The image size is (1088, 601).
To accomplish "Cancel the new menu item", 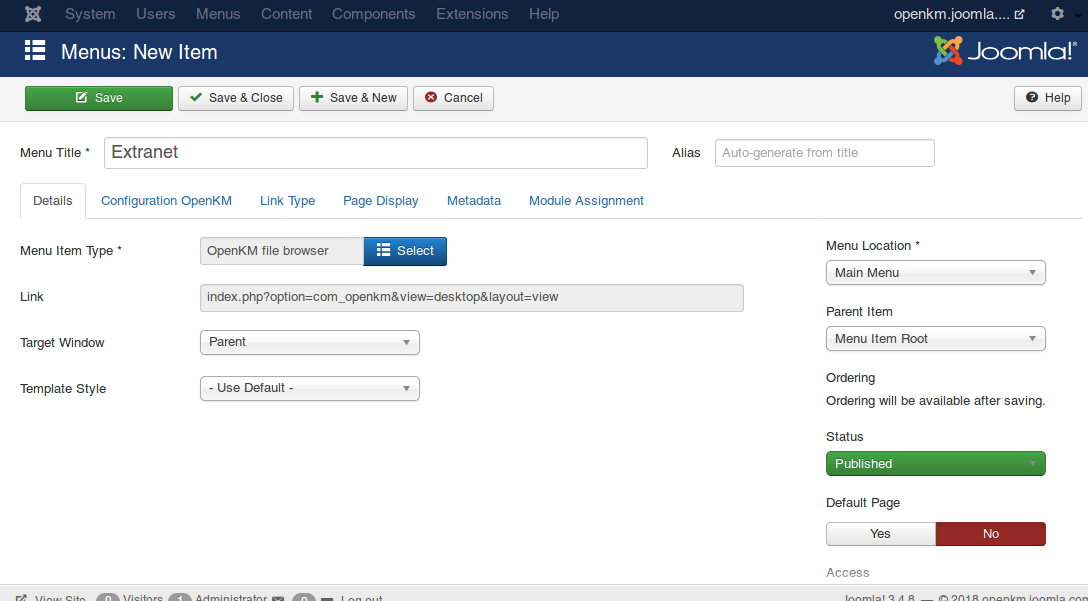I will point(453,98).
